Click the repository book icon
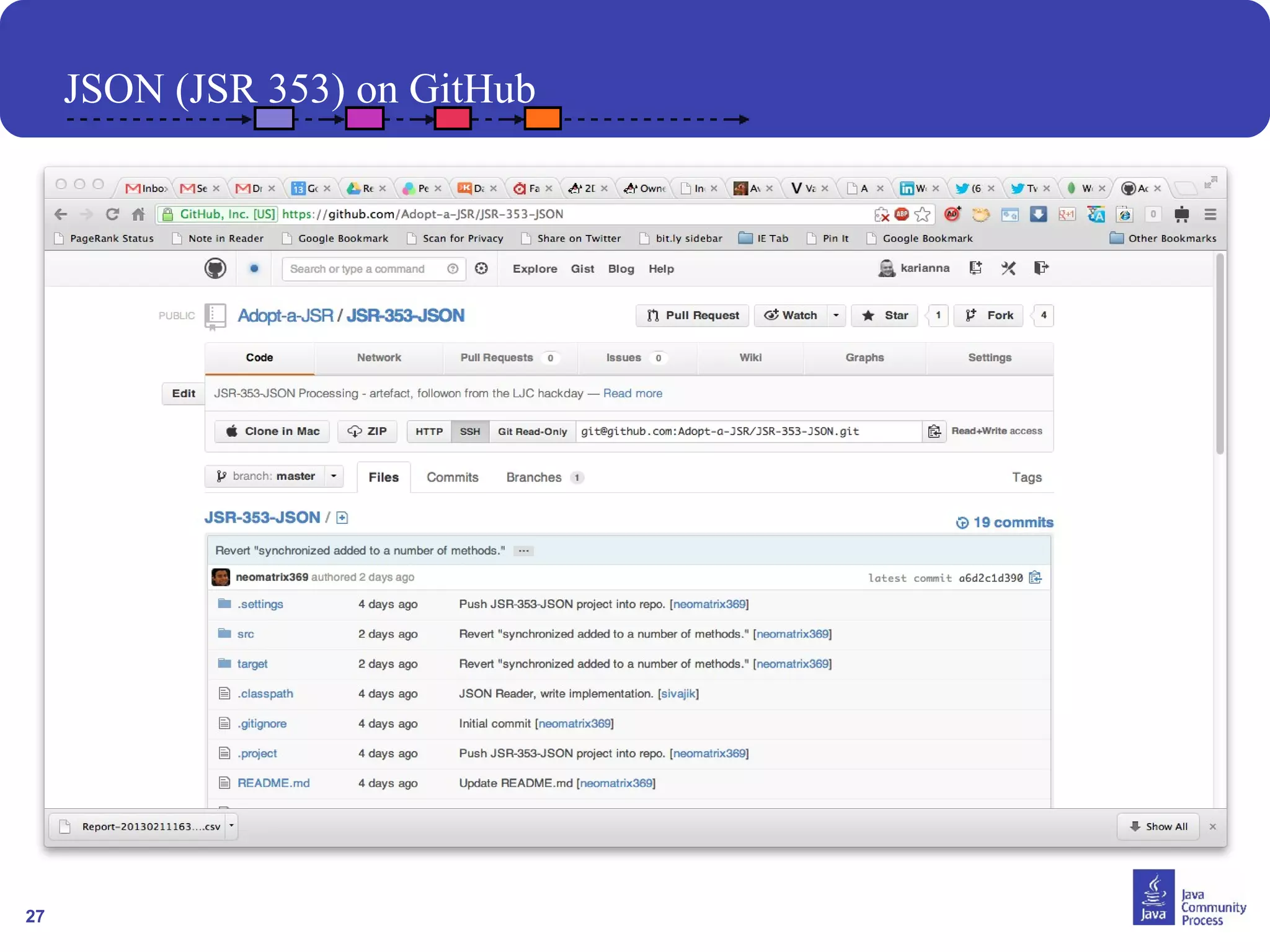The width and height of the screenshot is (1270, 952). coord(215,316)
